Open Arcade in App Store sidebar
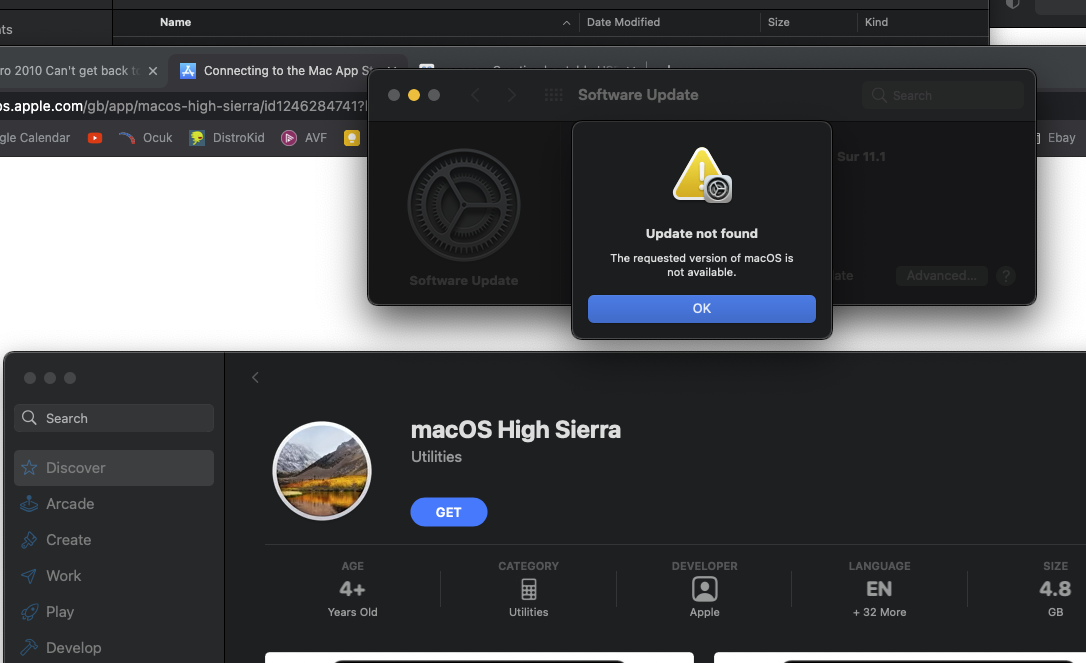The width and height of the screenshot is (1086, 663). pyautogui.click(x=114, y=504)
